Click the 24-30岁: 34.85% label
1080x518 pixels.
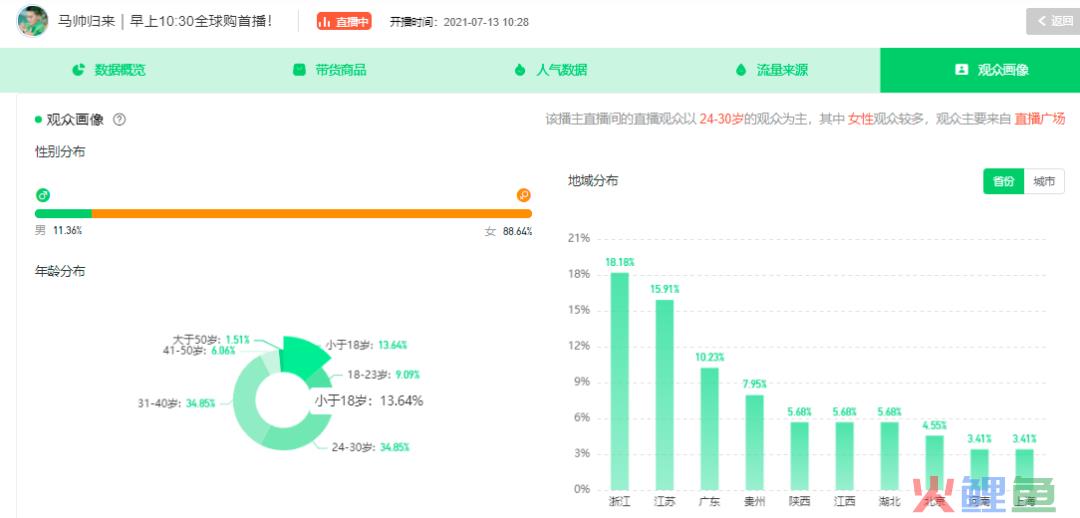(x=371, y=447)
